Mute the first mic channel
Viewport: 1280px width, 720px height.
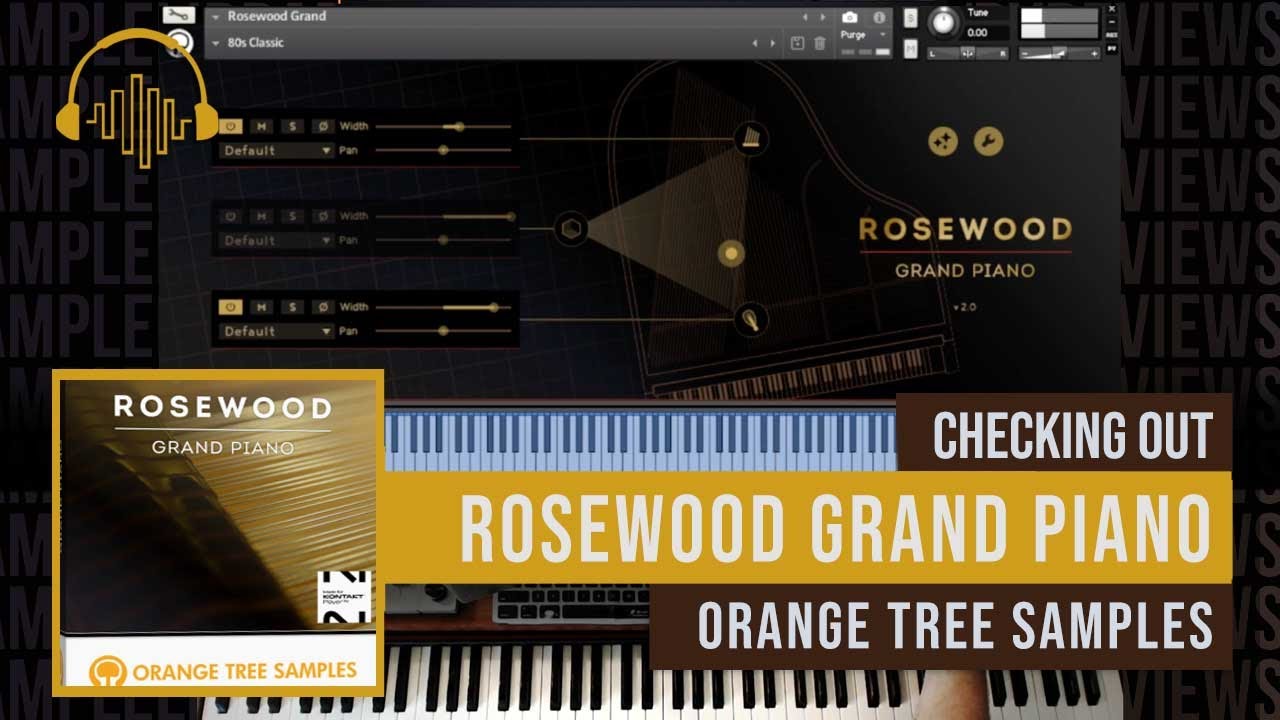(261, 126)
